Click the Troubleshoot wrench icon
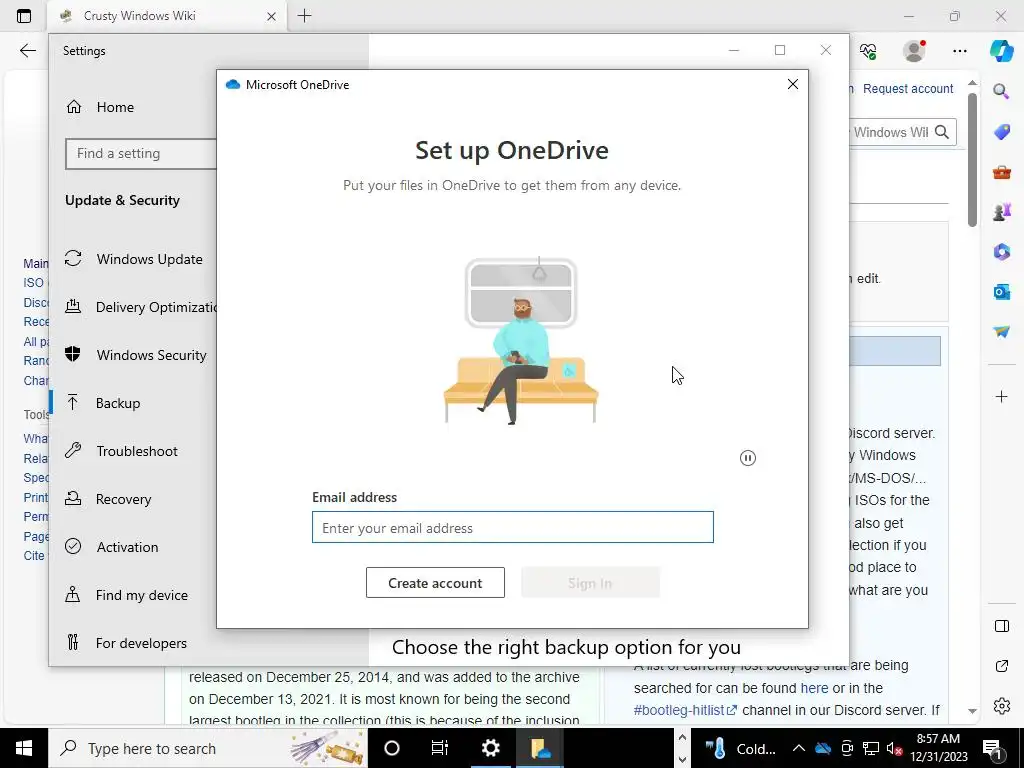 point(73,451)
